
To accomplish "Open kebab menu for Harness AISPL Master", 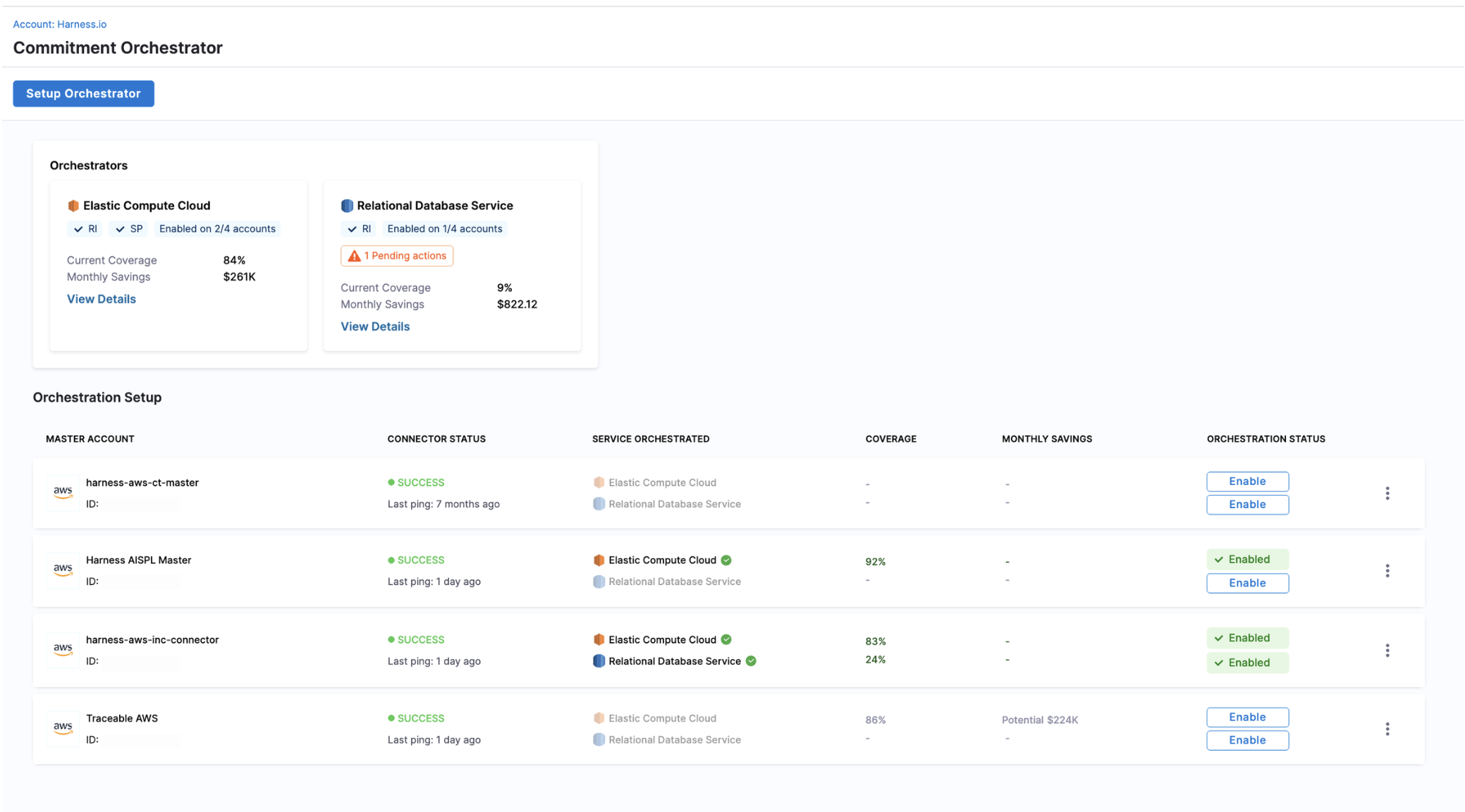I will point(1387,571).
